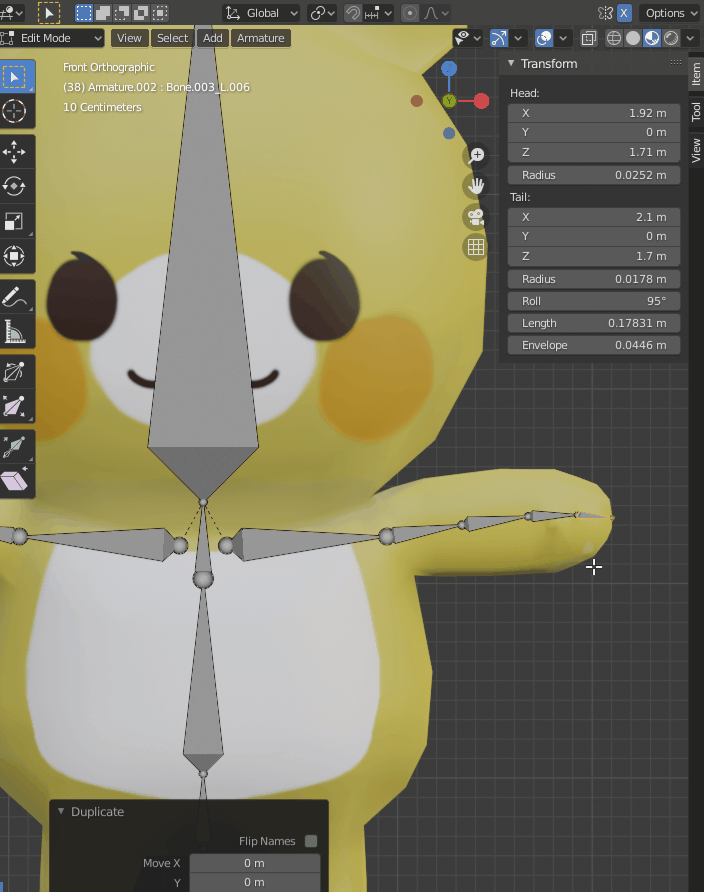Toggle proportional editing
Screen dimensions: 704x892
coord(409,13)
